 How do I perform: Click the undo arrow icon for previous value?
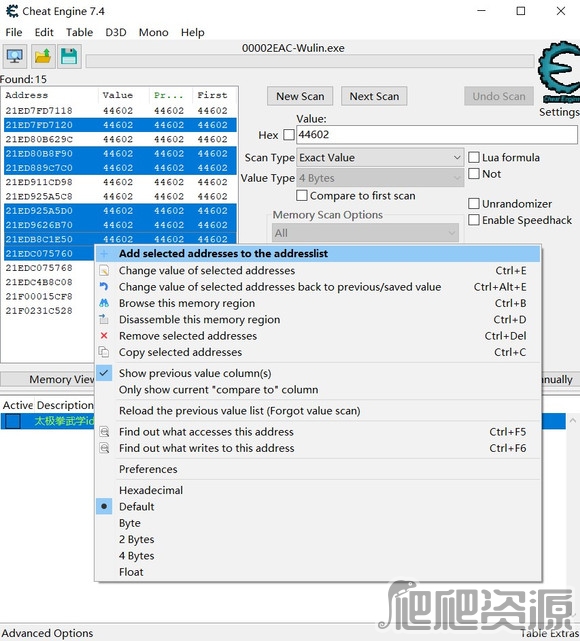104,287
